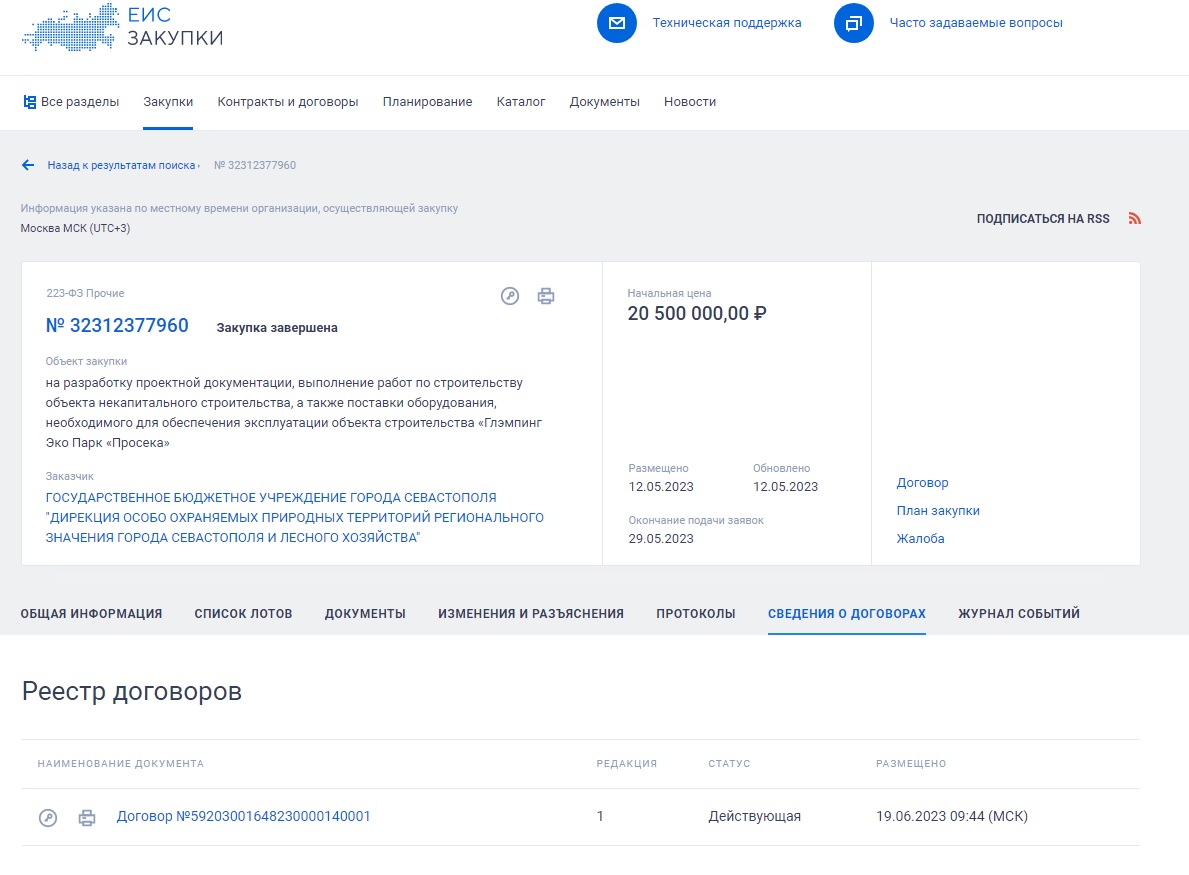Open the Контракты и договоры menu item

point(288,102)
